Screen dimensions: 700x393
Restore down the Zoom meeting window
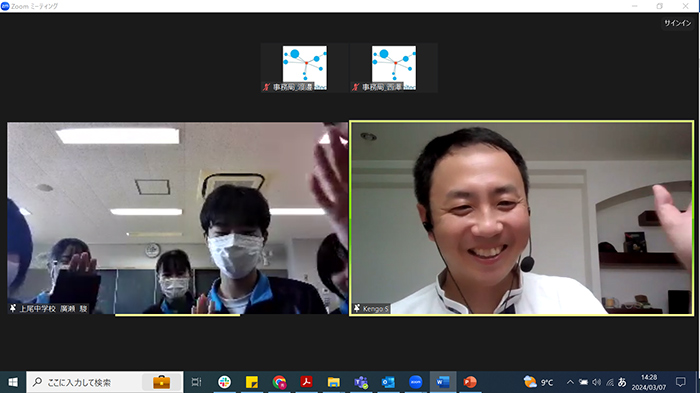pos(660,6)
